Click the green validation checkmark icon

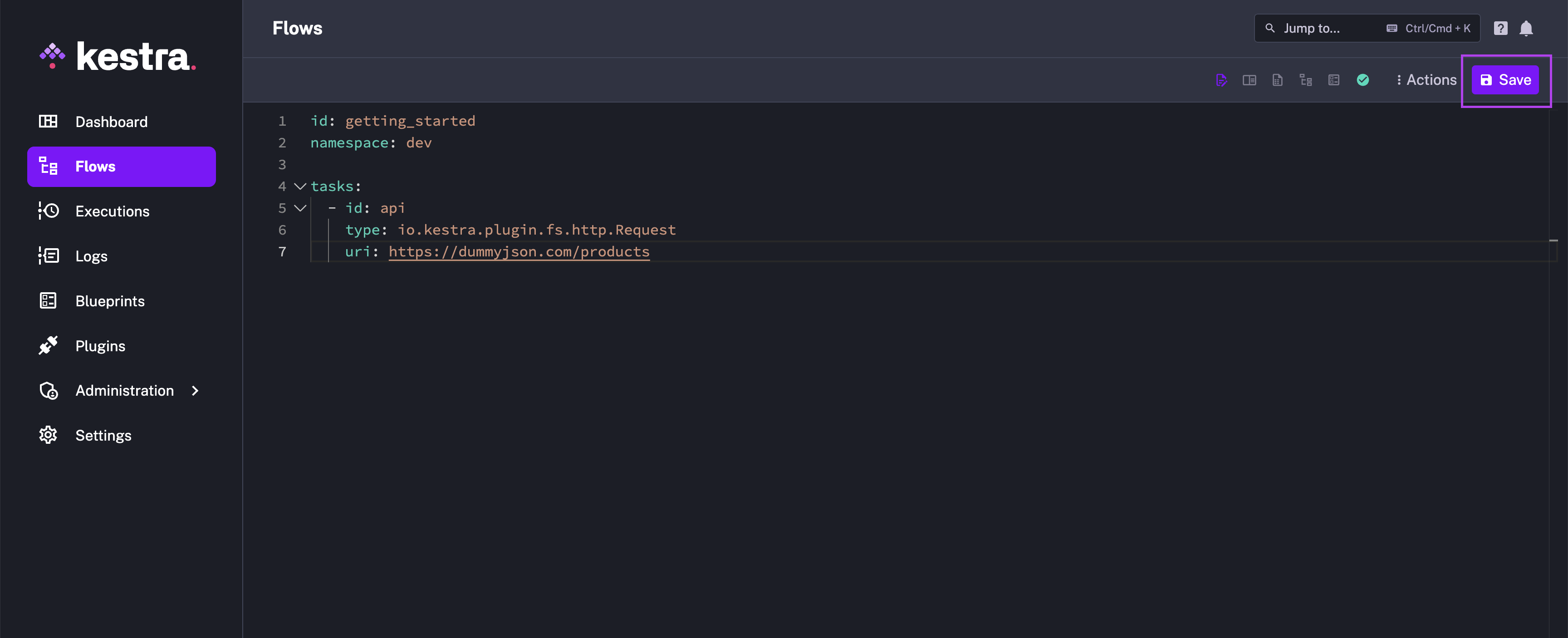[x=1363, y=80]
